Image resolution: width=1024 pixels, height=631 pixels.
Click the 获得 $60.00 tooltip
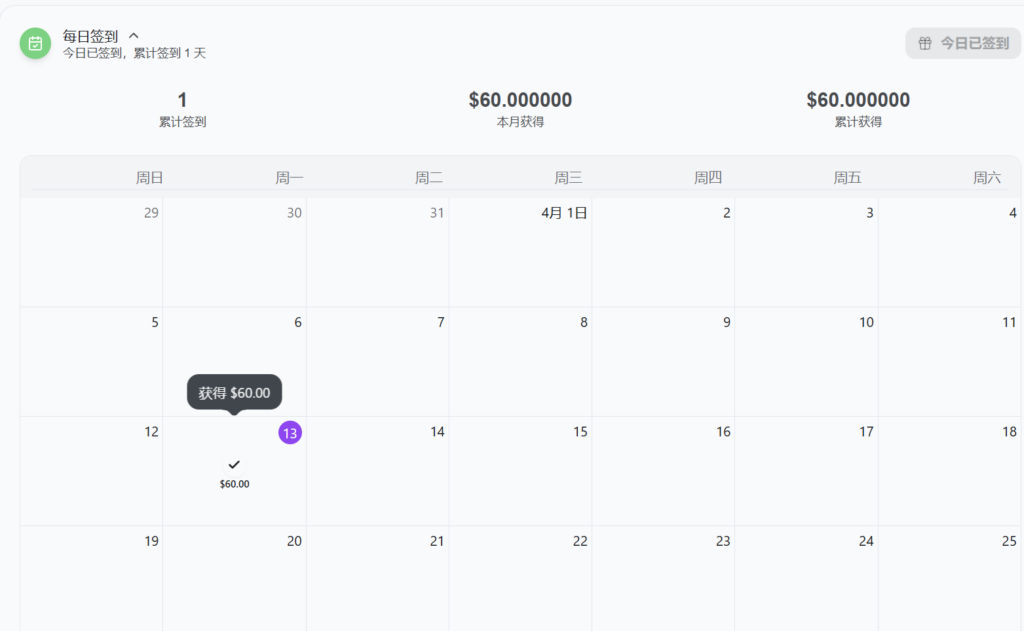point(234,392)
